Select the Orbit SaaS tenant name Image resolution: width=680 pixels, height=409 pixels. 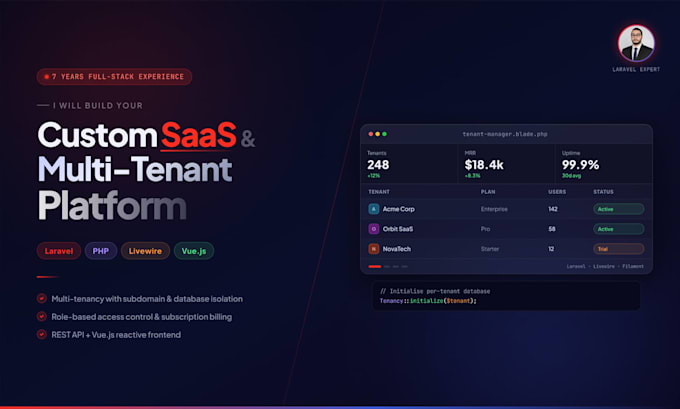pos(398,229)
